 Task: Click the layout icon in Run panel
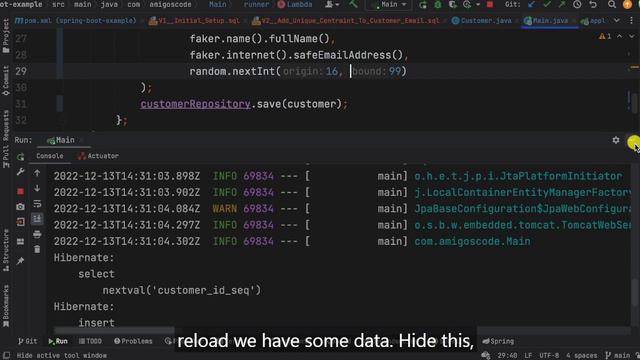pos(20,242)
